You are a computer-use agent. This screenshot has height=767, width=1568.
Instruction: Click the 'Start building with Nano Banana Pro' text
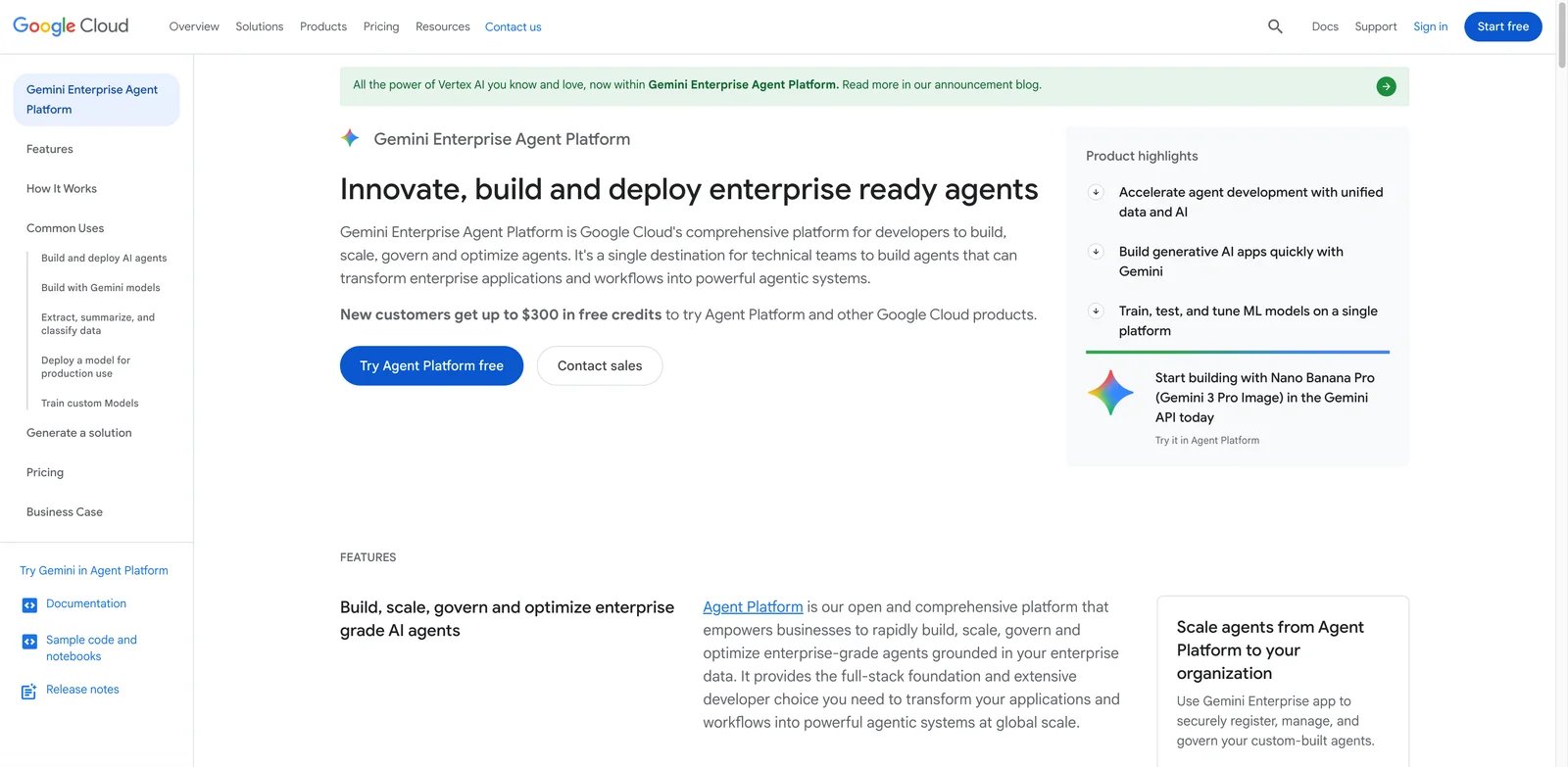[1265, 398]
